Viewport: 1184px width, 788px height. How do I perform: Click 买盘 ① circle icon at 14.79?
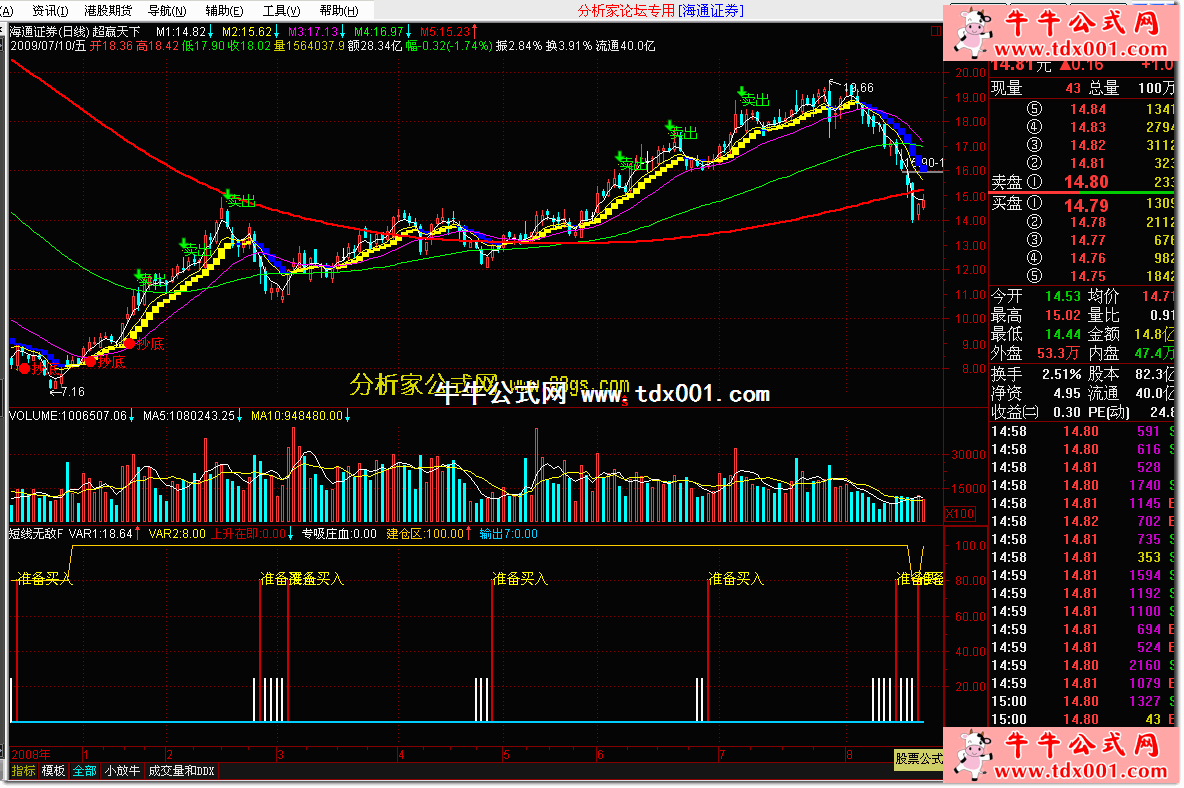point(1034,203)
